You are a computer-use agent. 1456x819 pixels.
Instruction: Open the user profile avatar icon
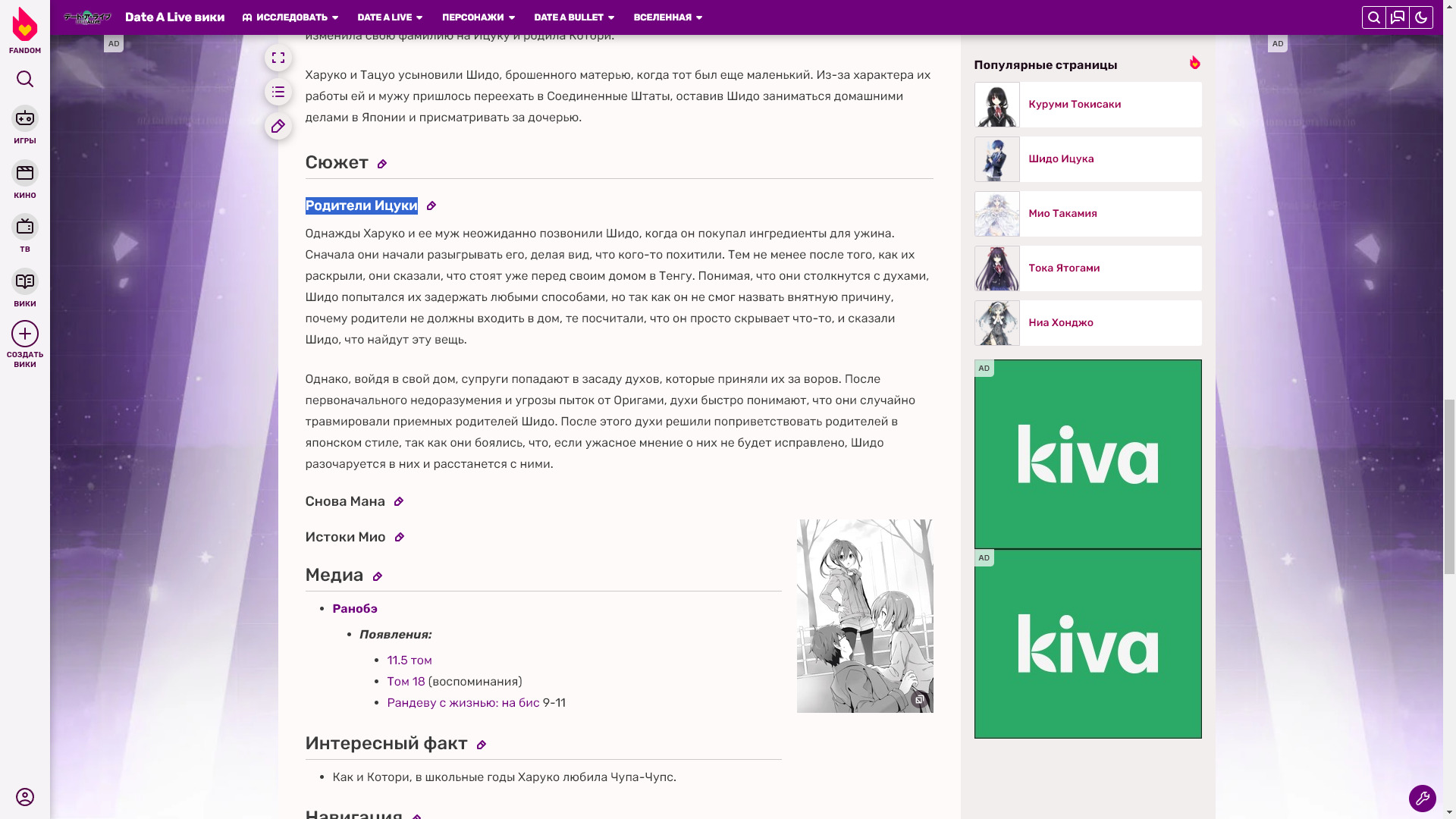coord(25,797)
